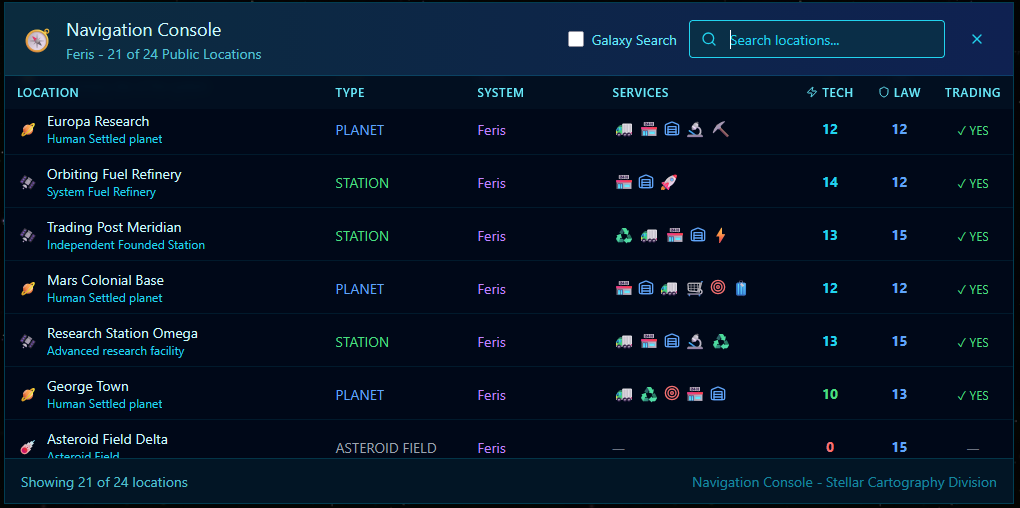The image size is (1020, 508).
Task: Click the warehouse icon for Research Station Omega
Action: point(672,341)
